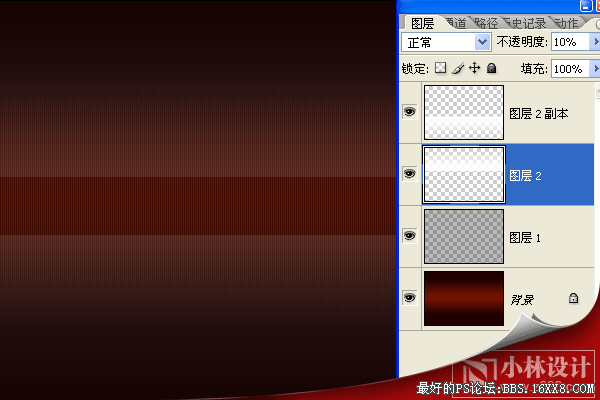The height and width of the screenshot is (400, 600).
Task: Minimize the layers palette window
Action: [585, 5]
